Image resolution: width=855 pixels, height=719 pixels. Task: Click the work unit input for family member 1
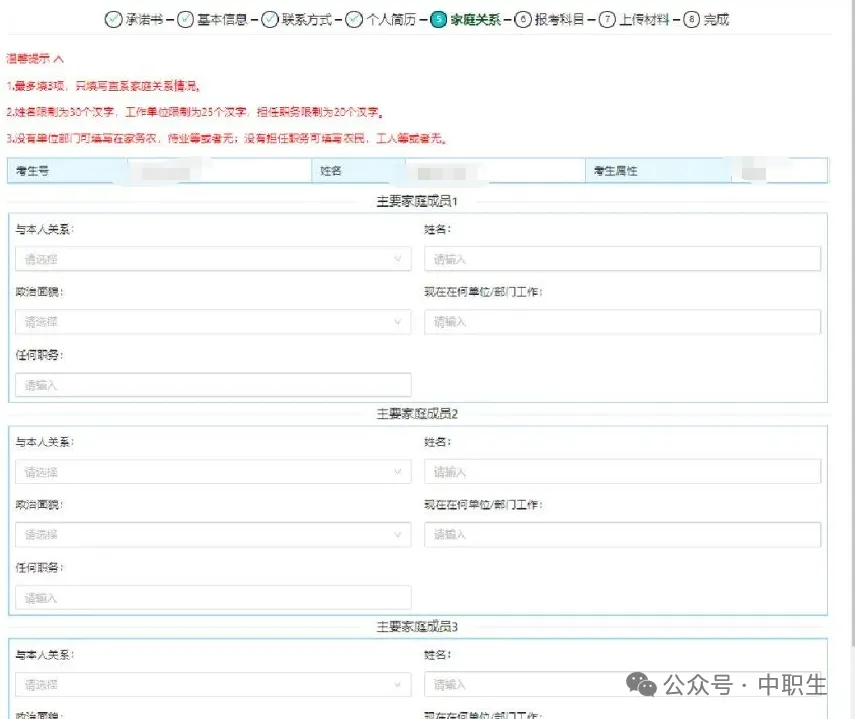pyautogui.click(x=622, y=322)
